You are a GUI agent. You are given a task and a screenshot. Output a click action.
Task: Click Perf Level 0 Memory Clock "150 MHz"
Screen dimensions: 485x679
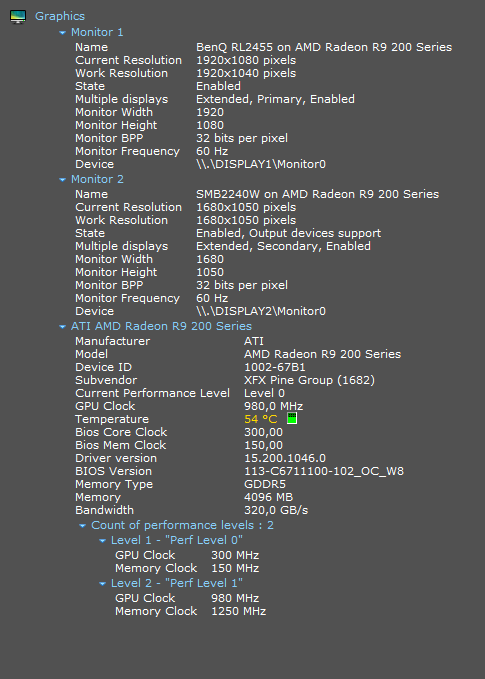(235, 568)
